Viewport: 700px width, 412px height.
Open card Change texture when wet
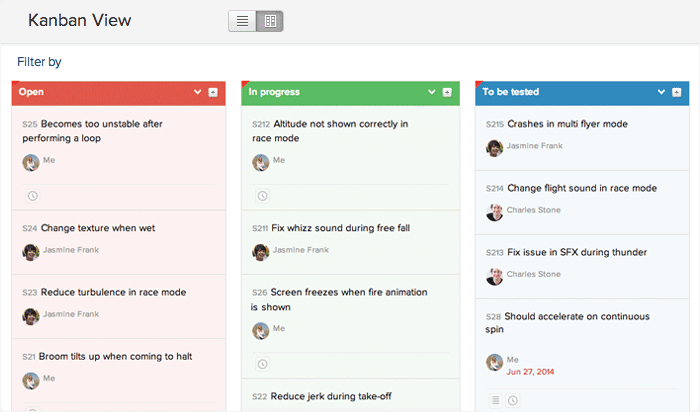pyautogui.click(x=98, y=228)
